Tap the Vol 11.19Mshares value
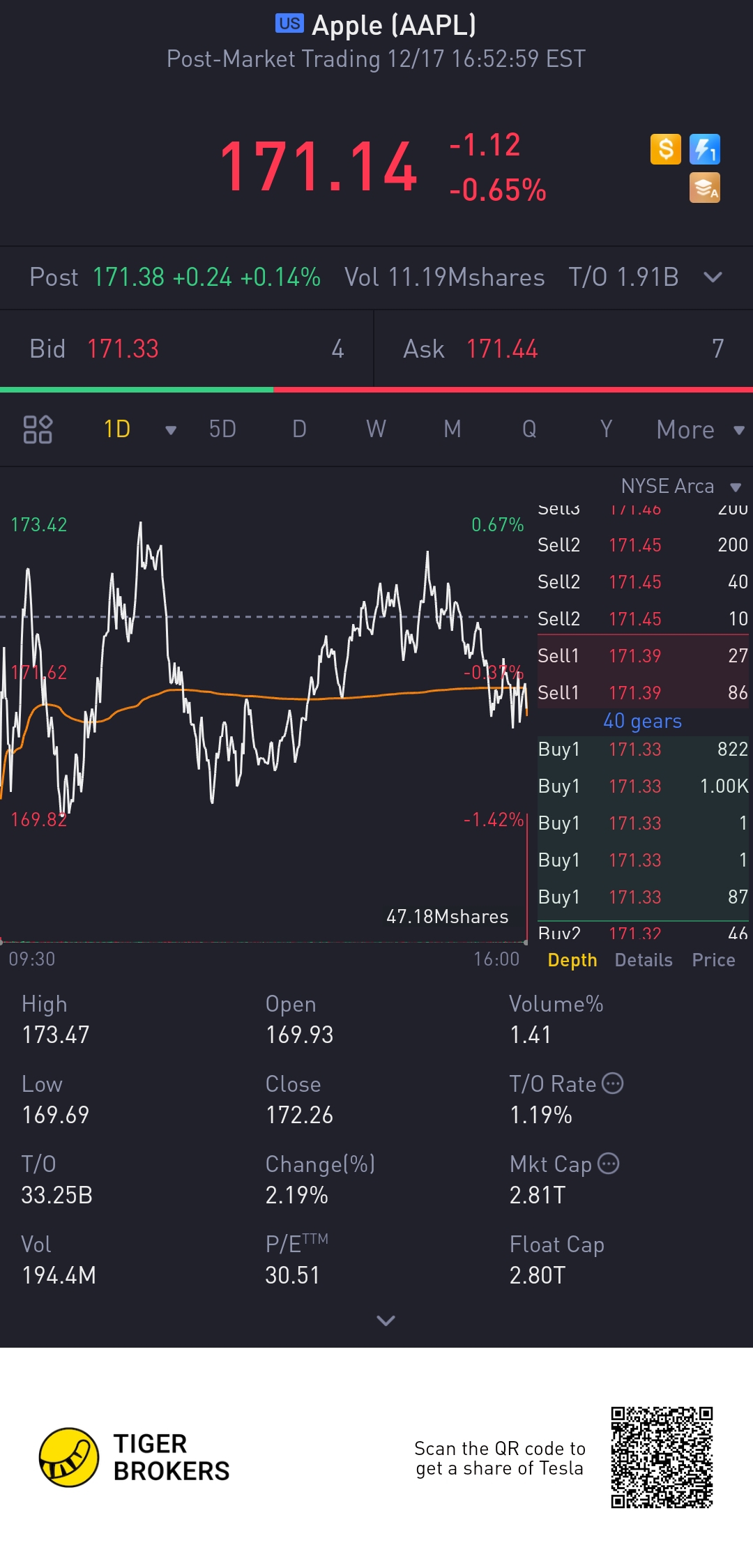The image size is (753, 1568). [x=444, y=277]
